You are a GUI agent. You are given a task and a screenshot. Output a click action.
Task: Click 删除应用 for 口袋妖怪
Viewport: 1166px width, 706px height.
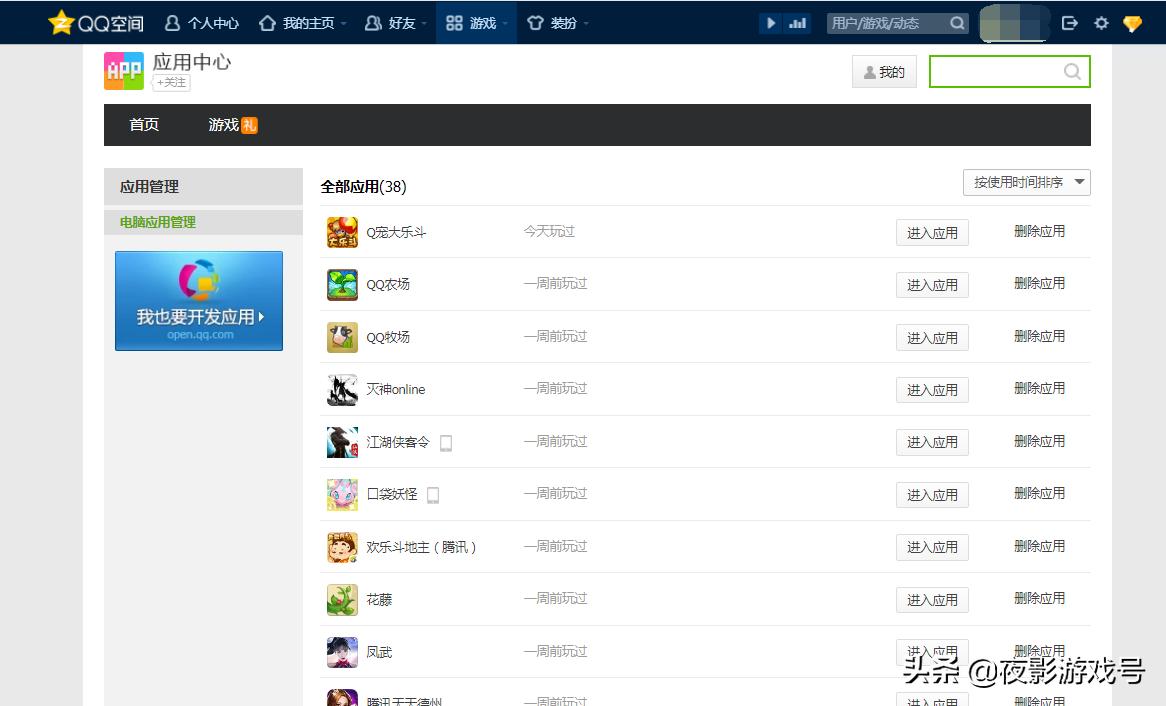[x=1039, y=493]
